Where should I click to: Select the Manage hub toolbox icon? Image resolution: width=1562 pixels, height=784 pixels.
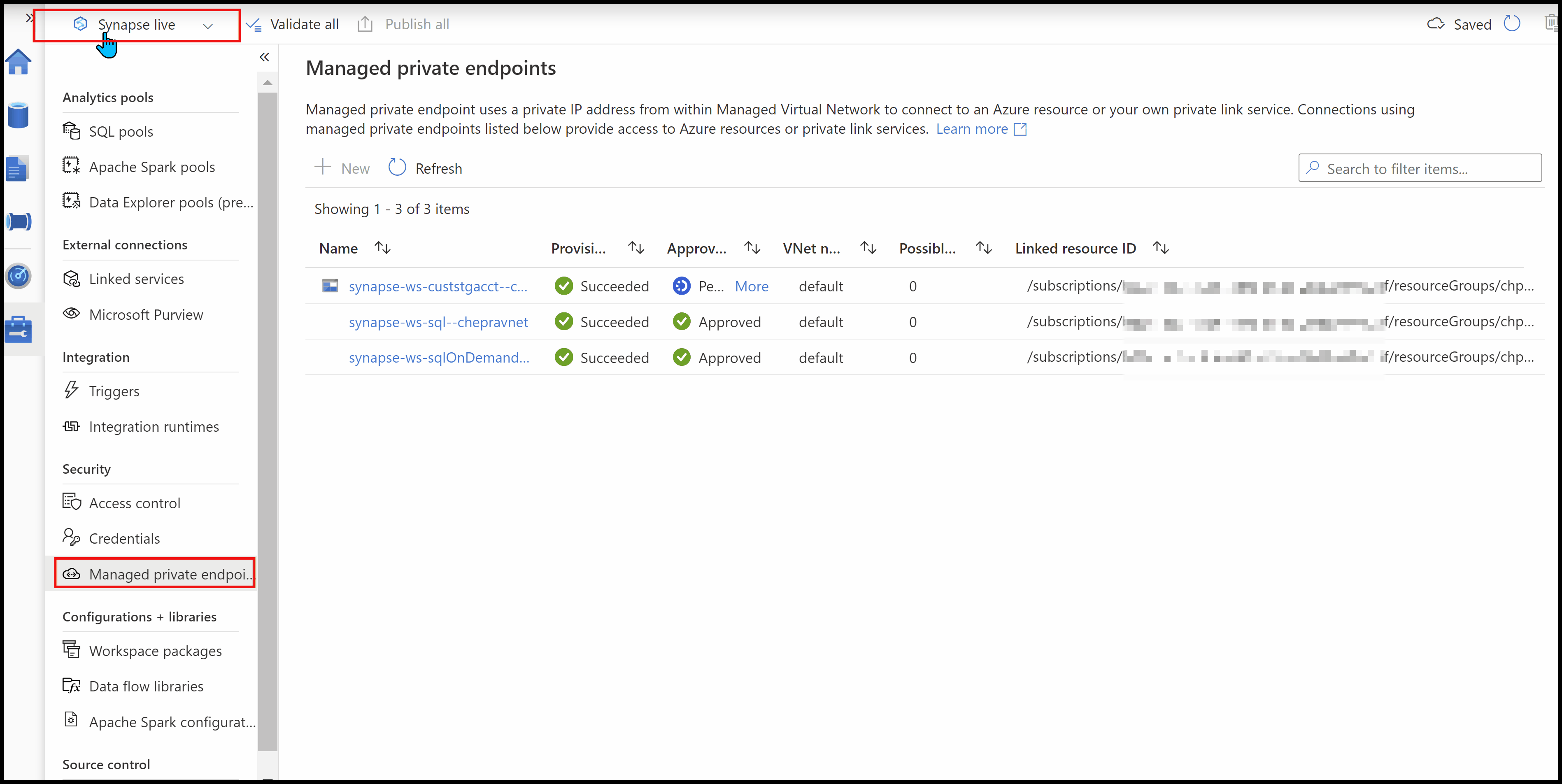point(19,329)
